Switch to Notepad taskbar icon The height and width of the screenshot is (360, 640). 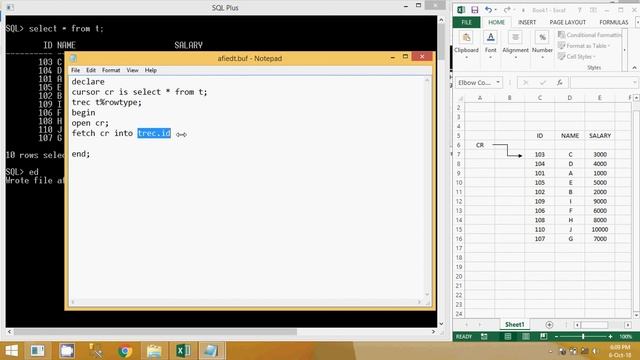coord(211,351)
